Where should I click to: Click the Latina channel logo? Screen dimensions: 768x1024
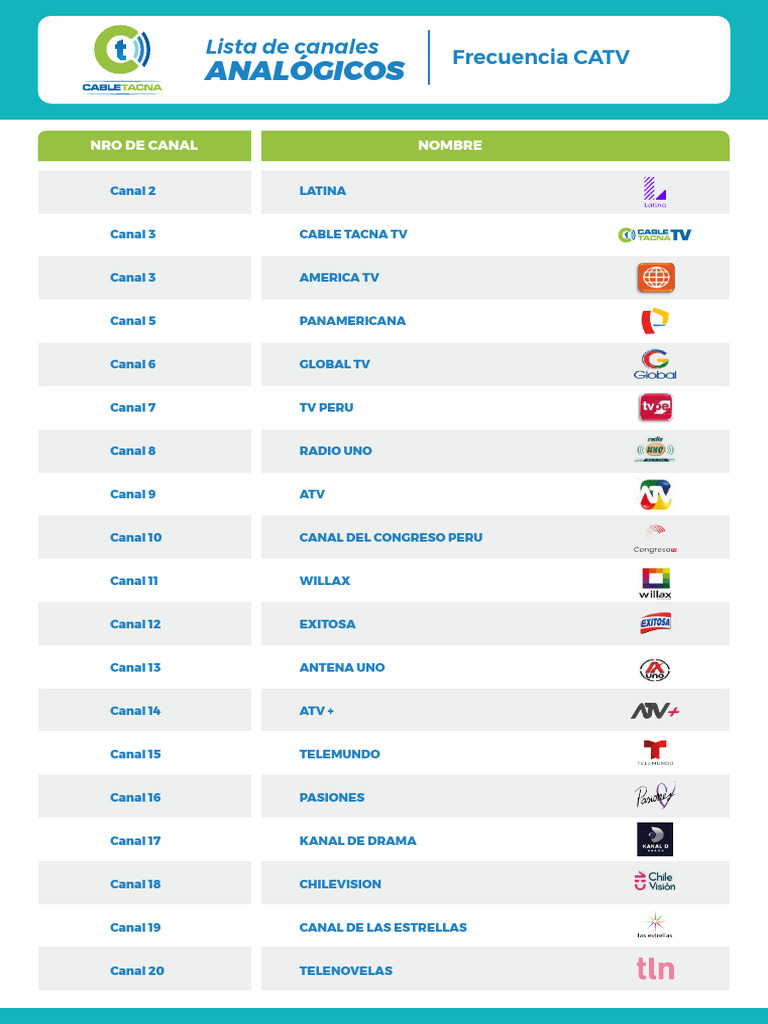coord(655,191)
